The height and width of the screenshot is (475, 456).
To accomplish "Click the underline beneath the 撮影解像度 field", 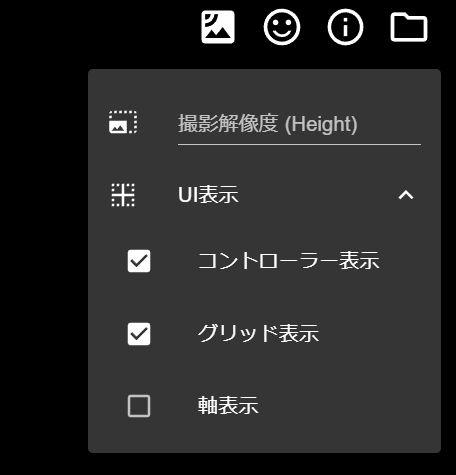I will point(299,145).
